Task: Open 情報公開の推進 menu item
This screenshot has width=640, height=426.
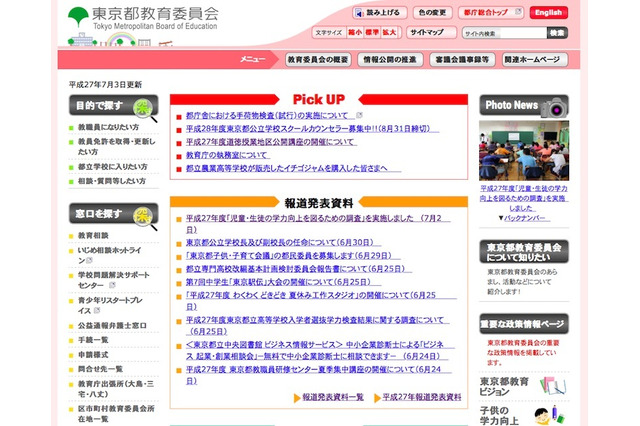Action: tap(390, 60)
